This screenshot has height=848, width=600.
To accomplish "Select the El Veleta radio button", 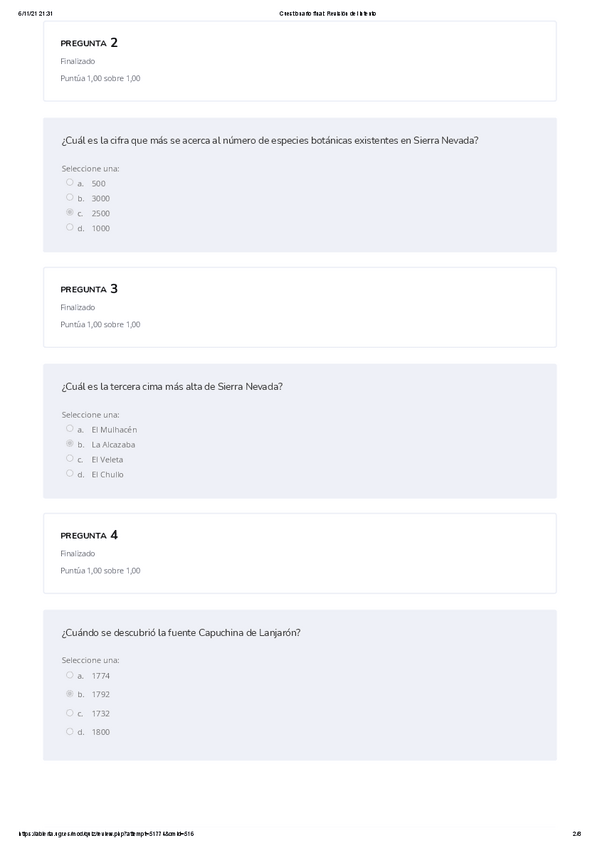I will tap(70, 459).
